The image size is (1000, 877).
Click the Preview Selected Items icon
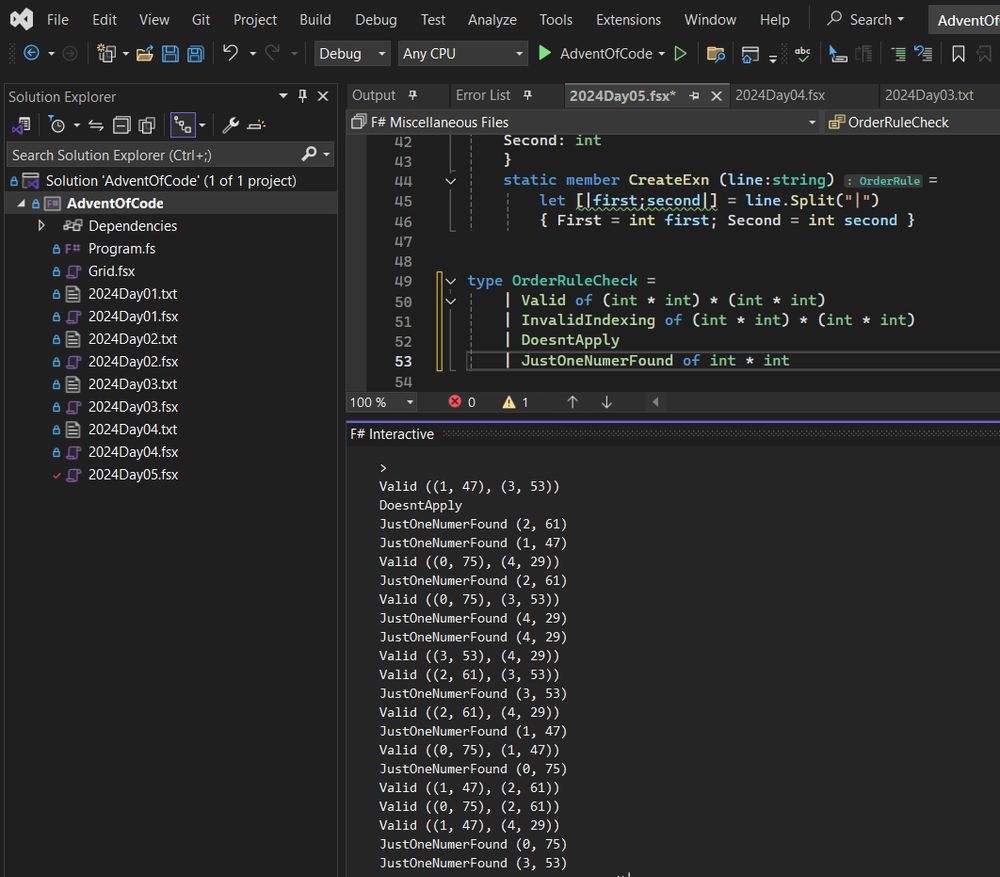[256, 125]
